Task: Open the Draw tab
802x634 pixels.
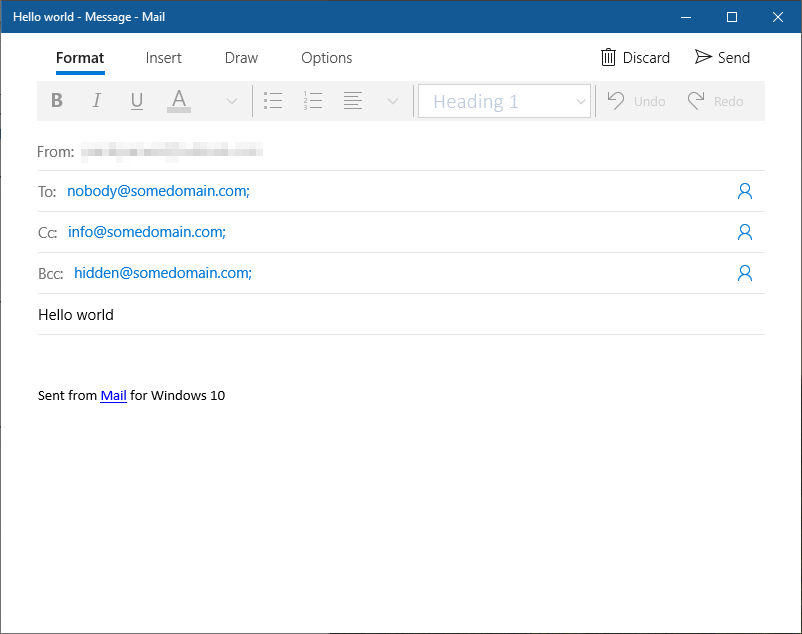Action: (x=241, y=58)
